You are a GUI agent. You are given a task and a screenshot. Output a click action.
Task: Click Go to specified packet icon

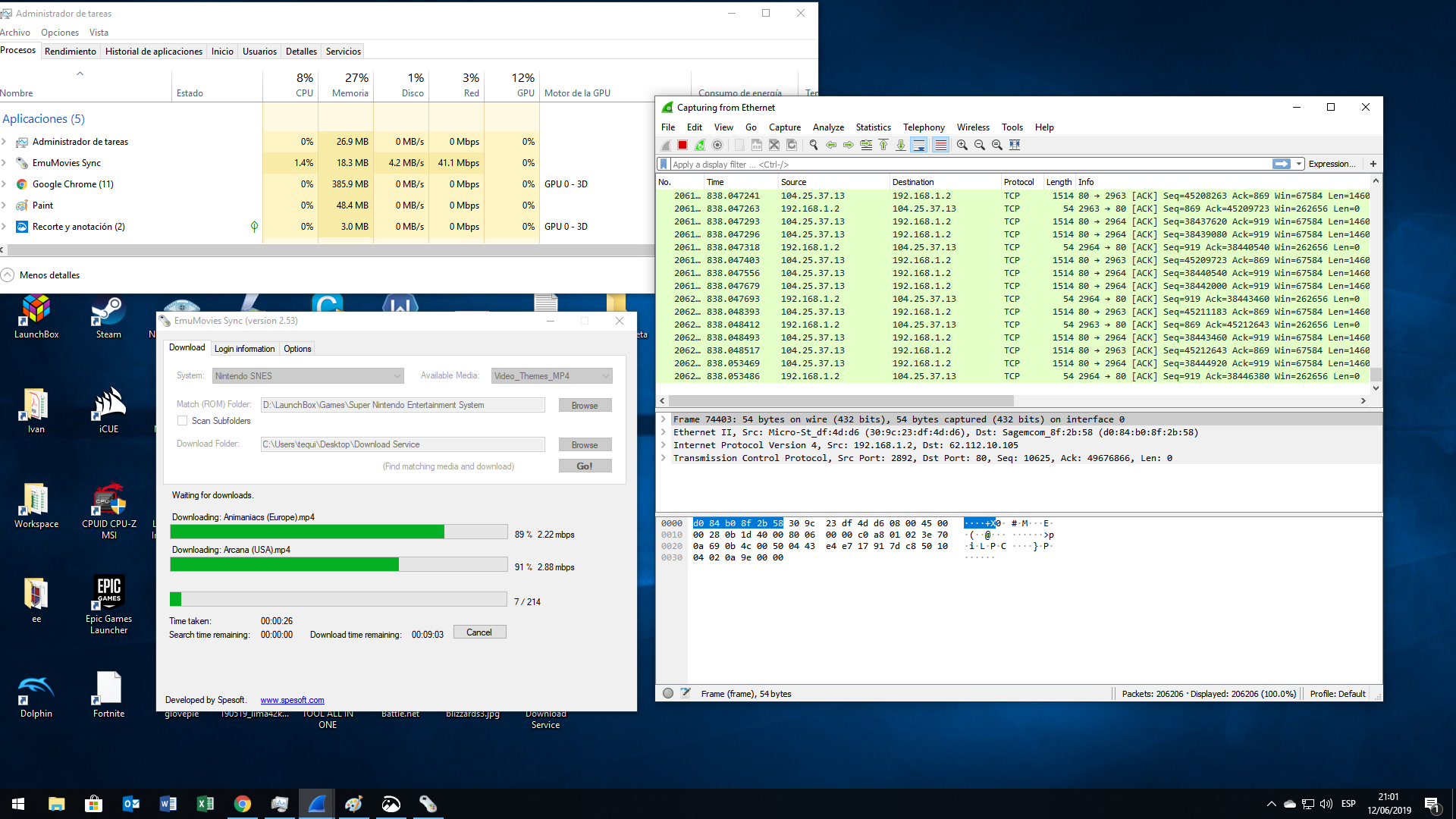pos(866,145)
